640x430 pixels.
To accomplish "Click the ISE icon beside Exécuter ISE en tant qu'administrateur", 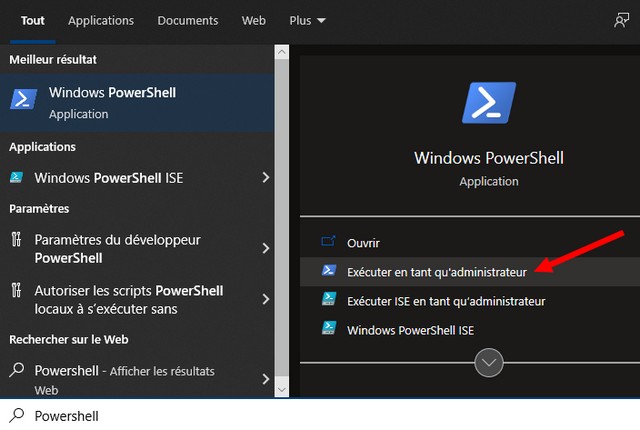I will click(x=329, y=299).
